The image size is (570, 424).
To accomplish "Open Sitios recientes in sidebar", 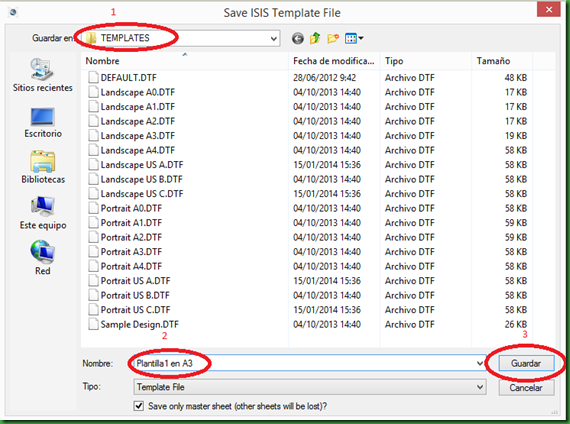I will coord(43,75).
